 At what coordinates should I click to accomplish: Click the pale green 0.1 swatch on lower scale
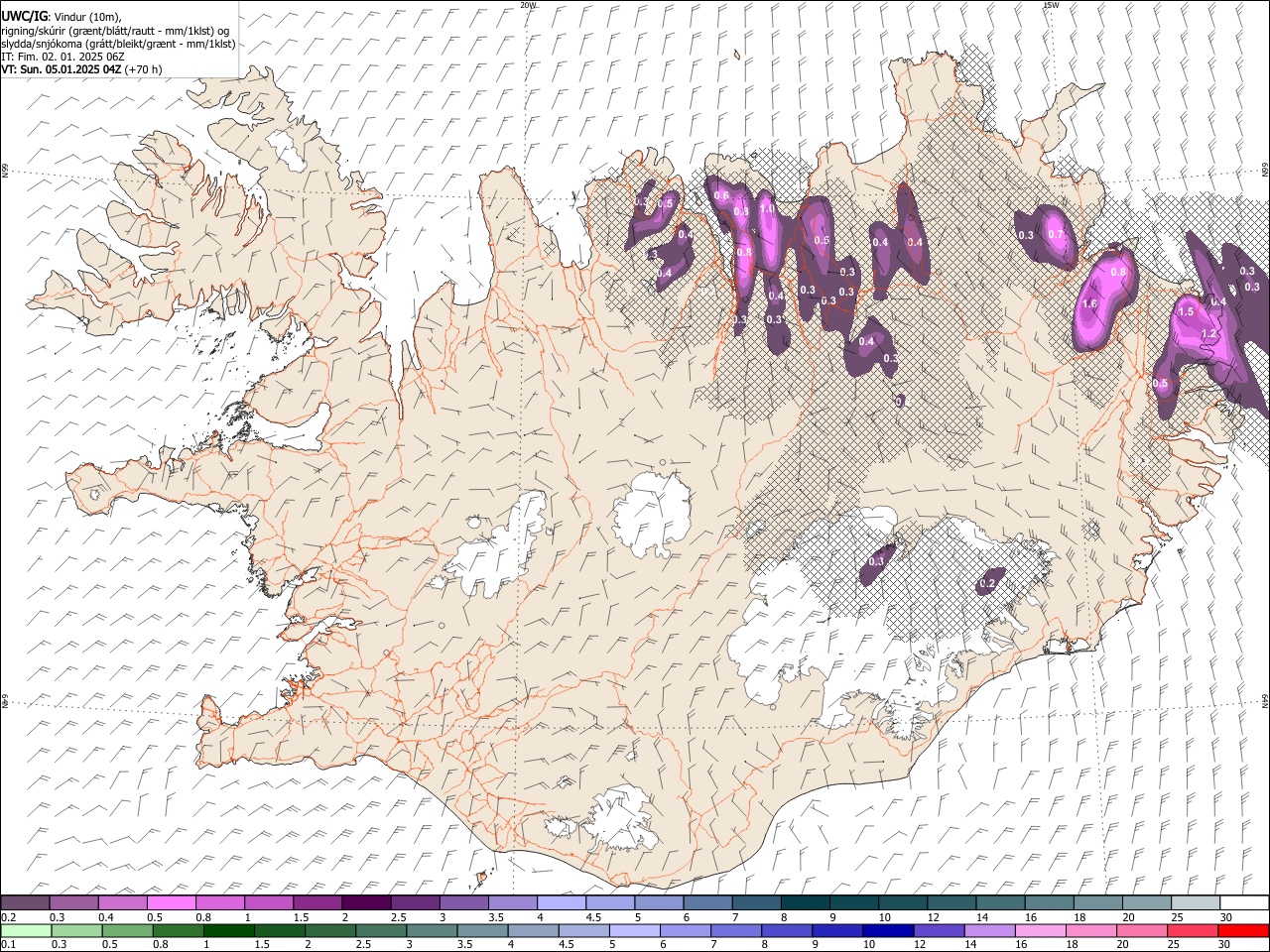[26, 931]
